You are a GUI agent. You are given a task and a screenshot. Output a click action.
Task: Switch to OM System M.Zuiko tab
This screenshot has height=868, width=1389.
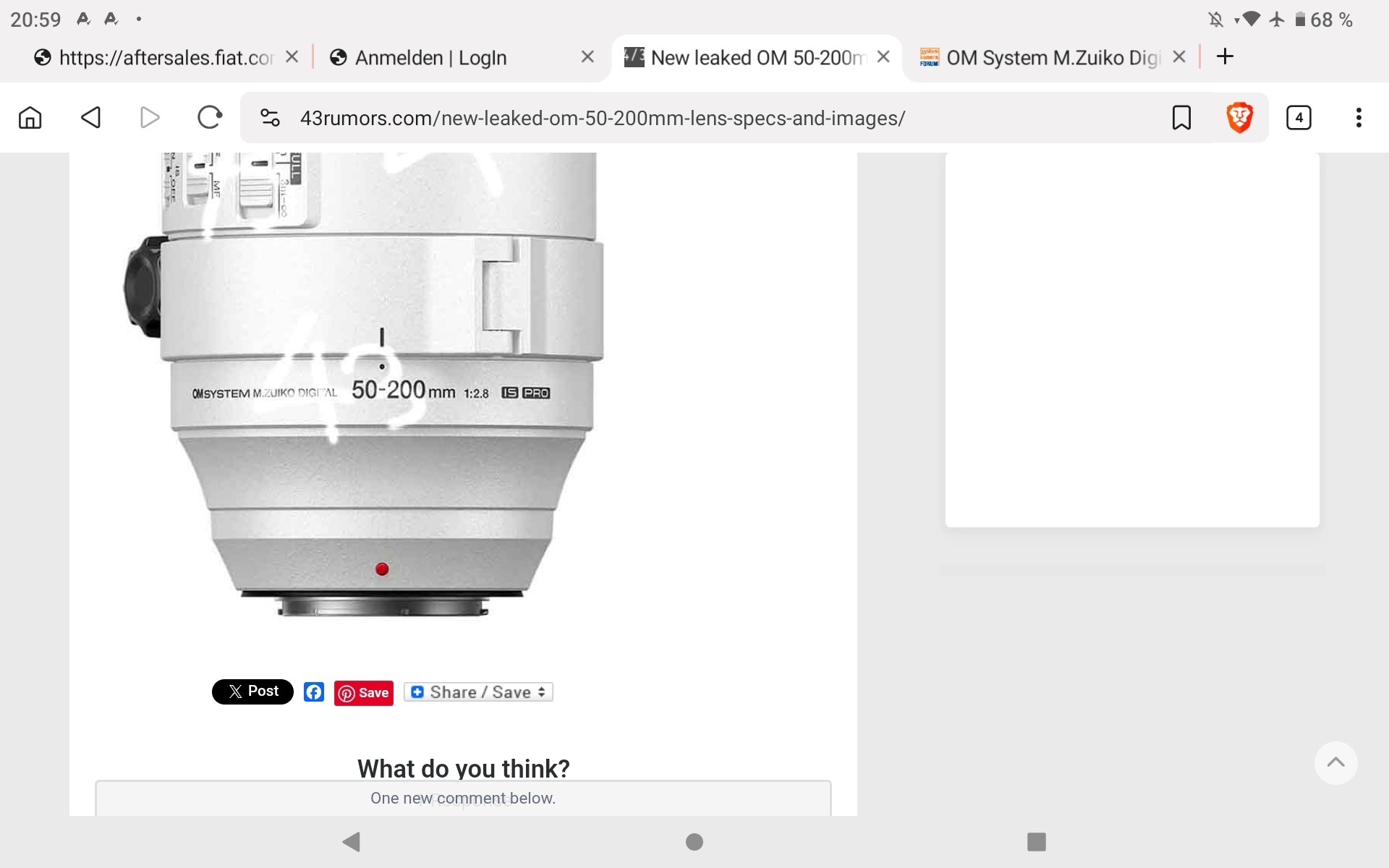1053,58
